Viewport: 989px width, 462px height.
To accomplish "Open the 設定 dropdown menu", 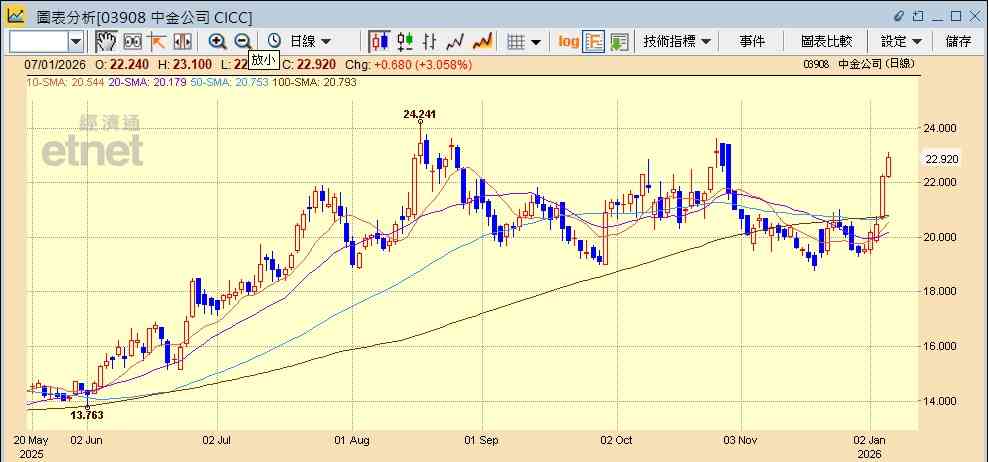I will pyautogui.click(x=901, y=42).
